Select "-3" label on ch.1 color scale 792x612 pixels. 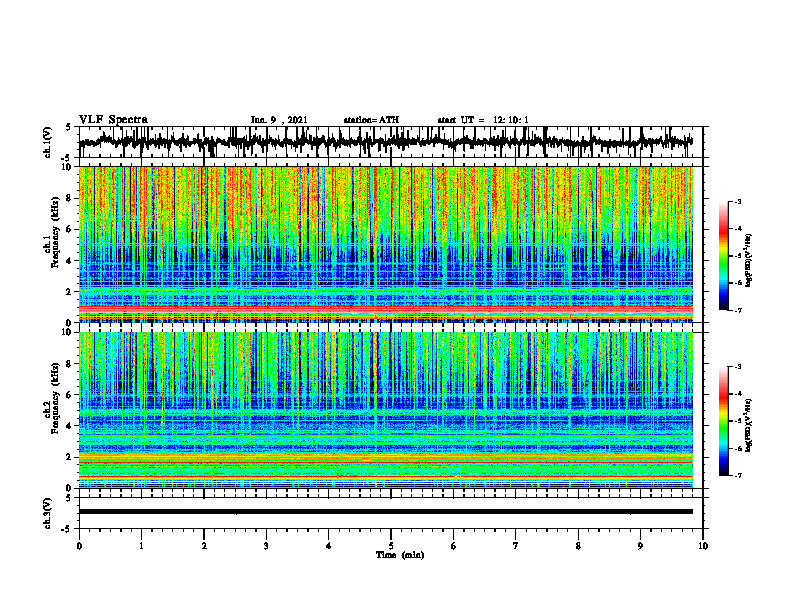(x=737, y=202)
